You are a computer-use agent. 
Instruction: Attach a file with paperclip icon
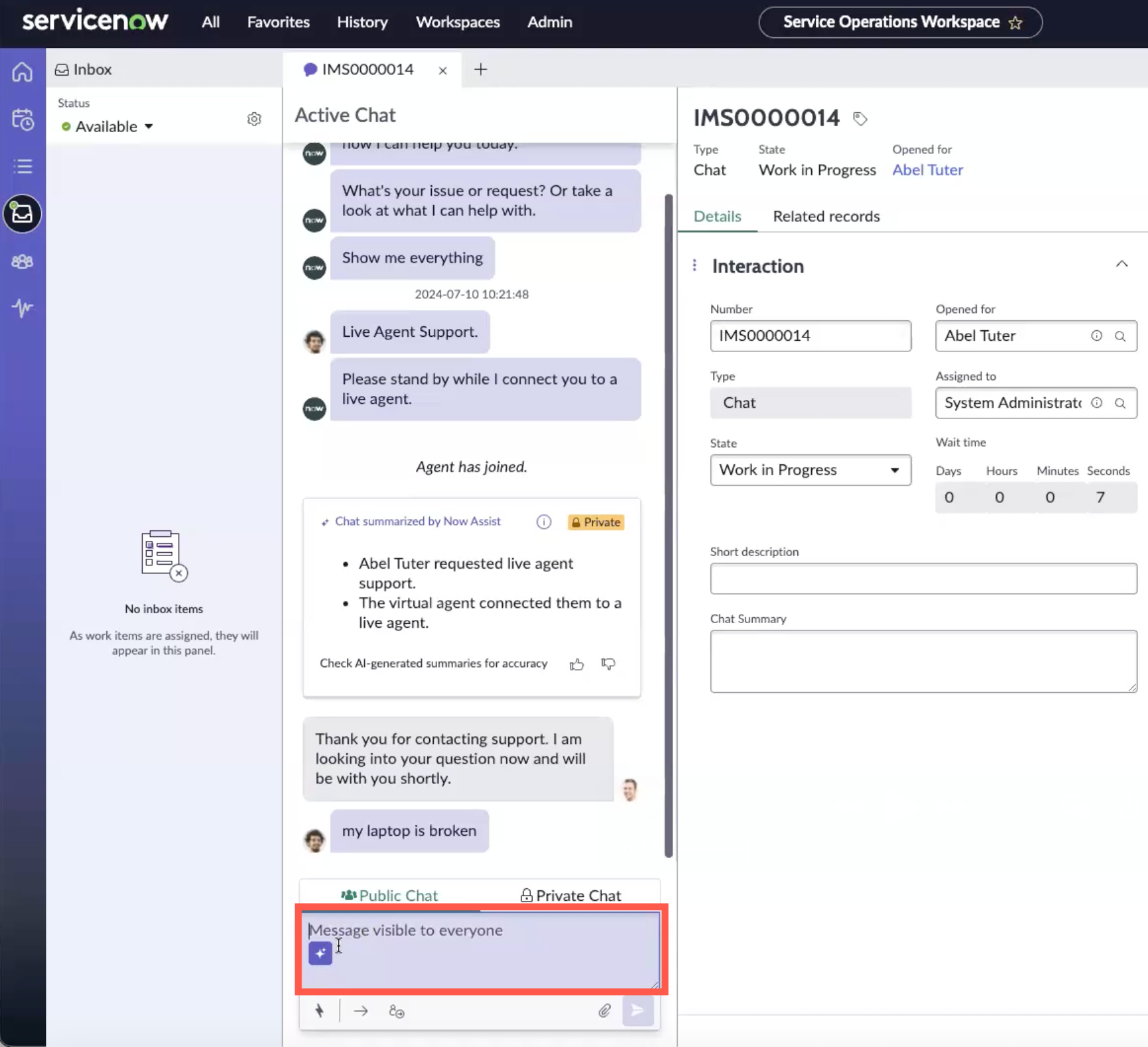click(x=605, y=1011)
